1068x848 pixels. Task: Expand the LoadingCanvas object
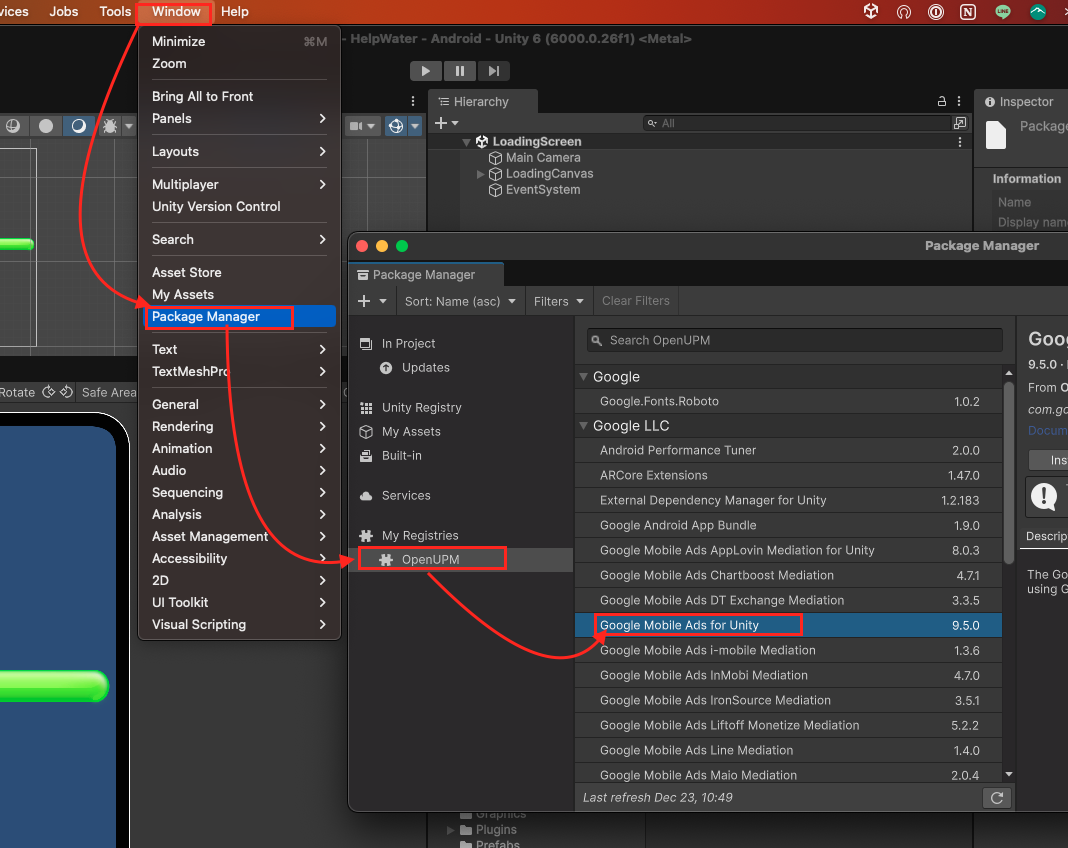[x=480, y=174]
